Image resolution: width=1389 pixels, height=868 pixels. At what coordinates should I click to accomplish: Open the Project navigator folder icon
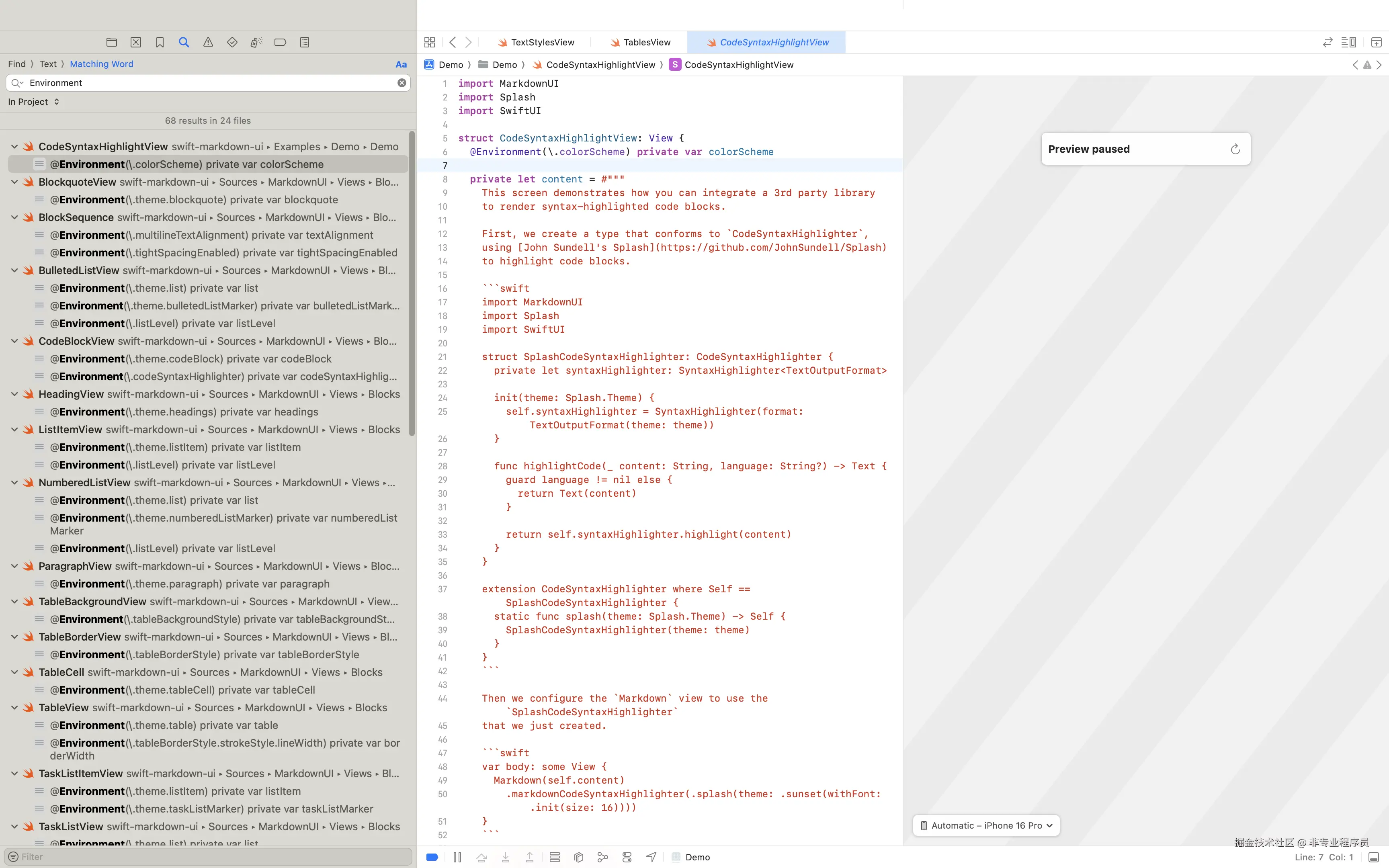pos(111,42)
